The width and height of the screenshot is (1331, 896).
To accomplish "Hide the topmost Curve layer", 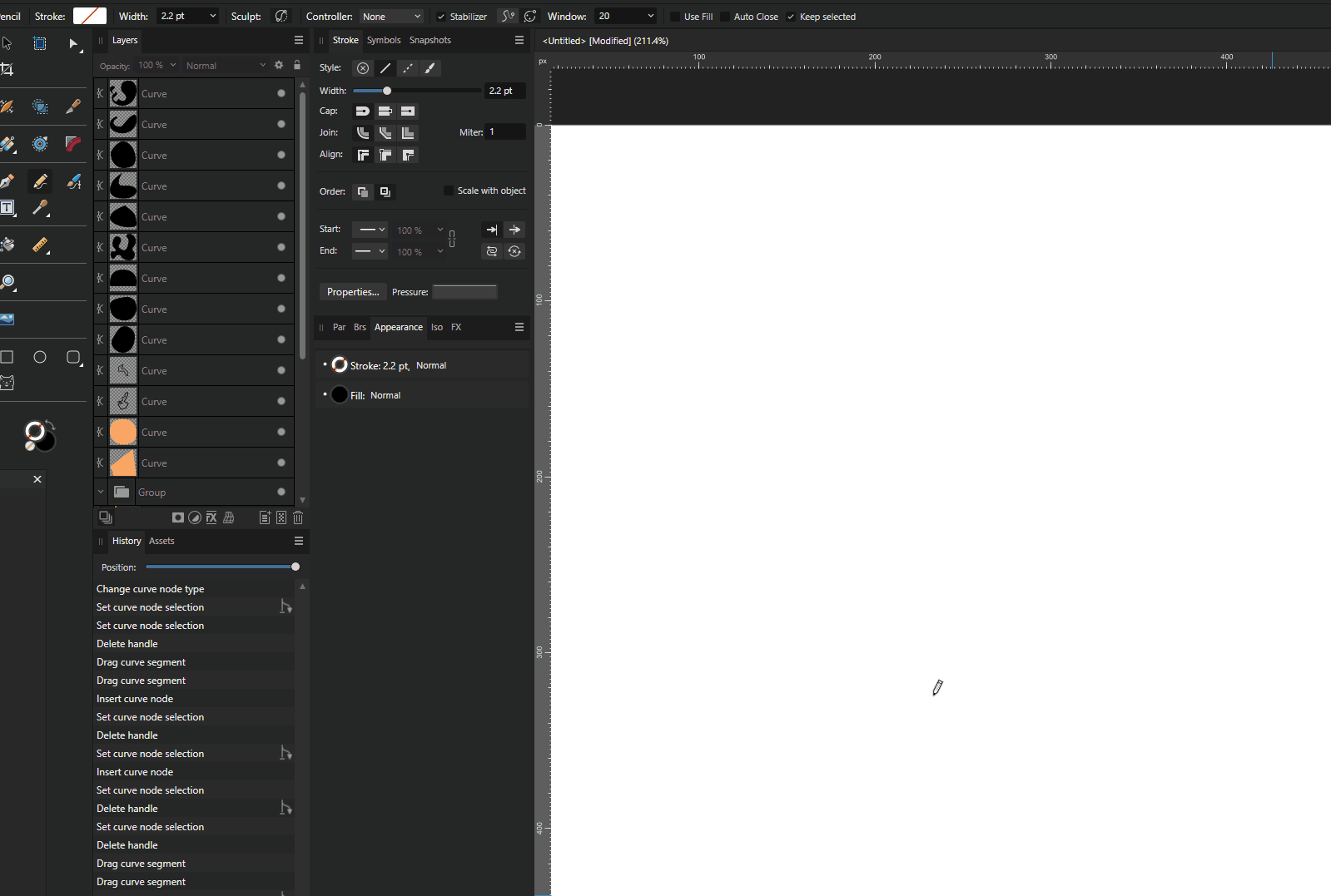I will [281, 93].
